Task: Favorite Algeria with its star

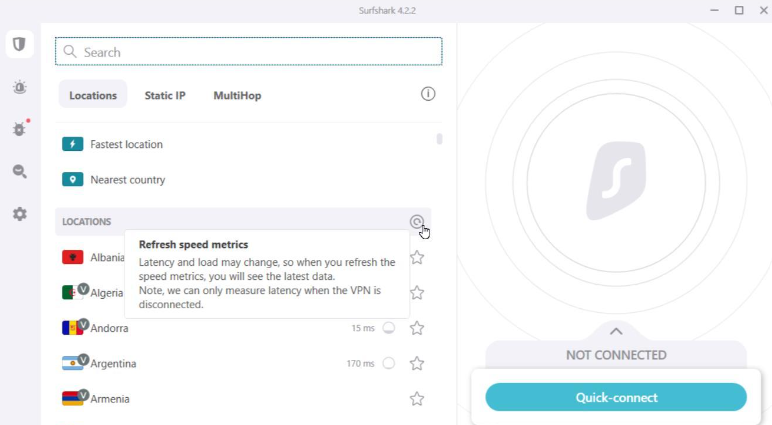Action: [x=417, y=293]
